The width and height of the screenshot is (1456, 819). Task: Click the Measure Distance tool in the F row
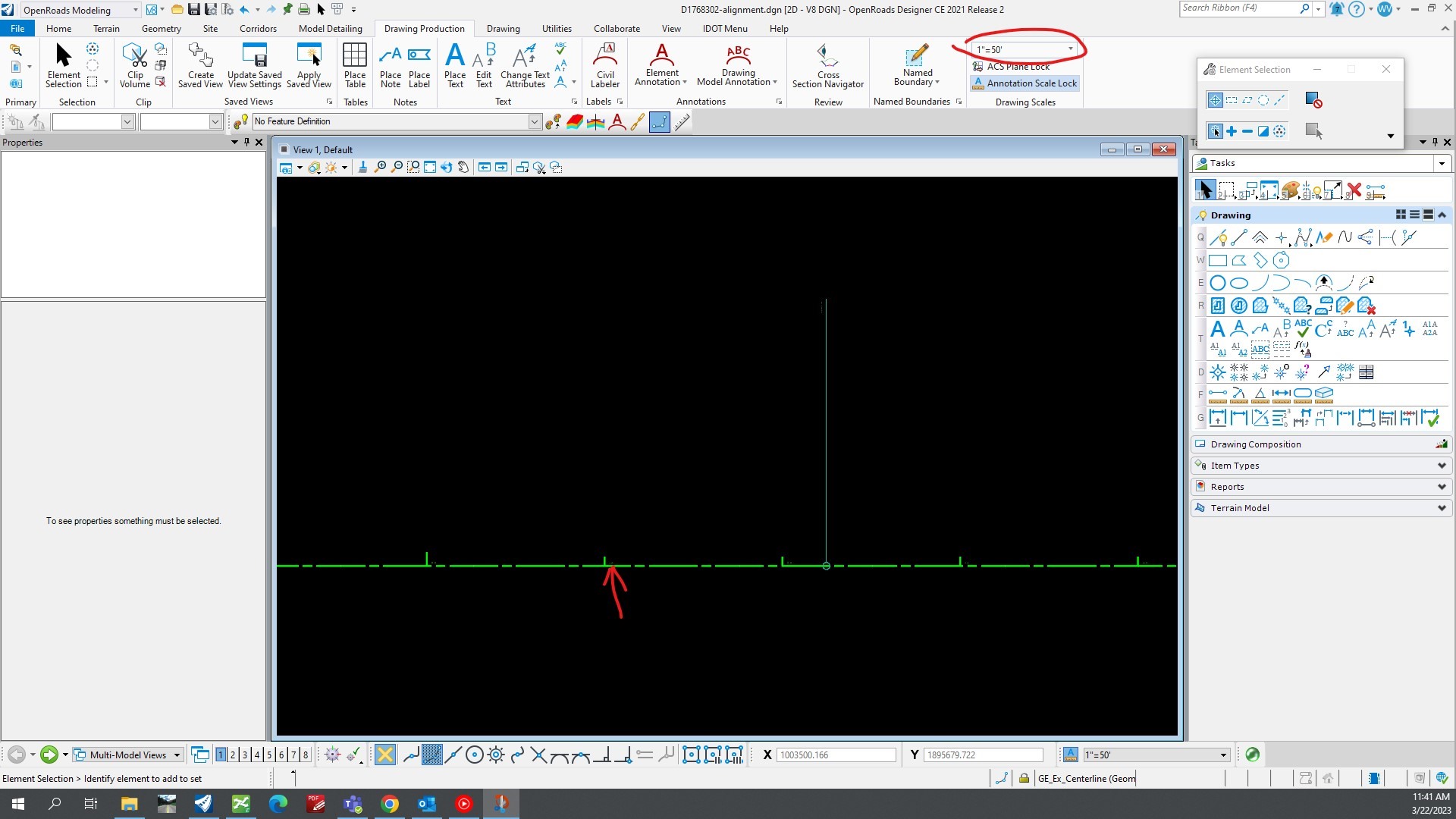click(1218, 394)
